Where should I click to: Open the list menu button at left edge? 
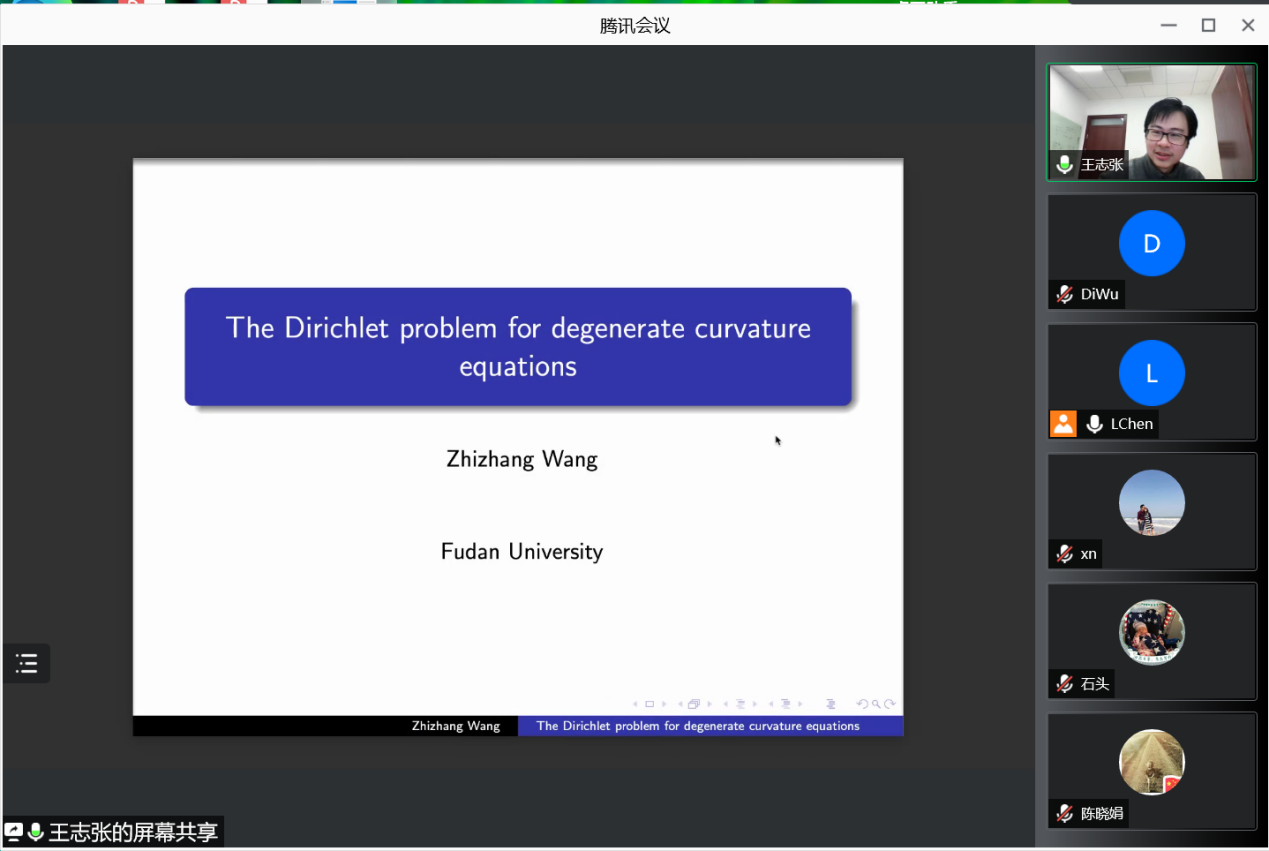point(26,663)
